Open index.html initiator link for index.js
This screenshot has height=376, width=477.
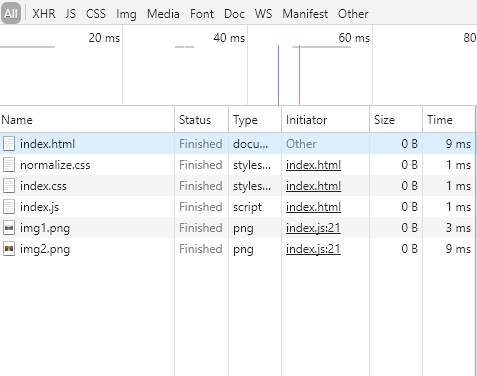click(313, 207)
